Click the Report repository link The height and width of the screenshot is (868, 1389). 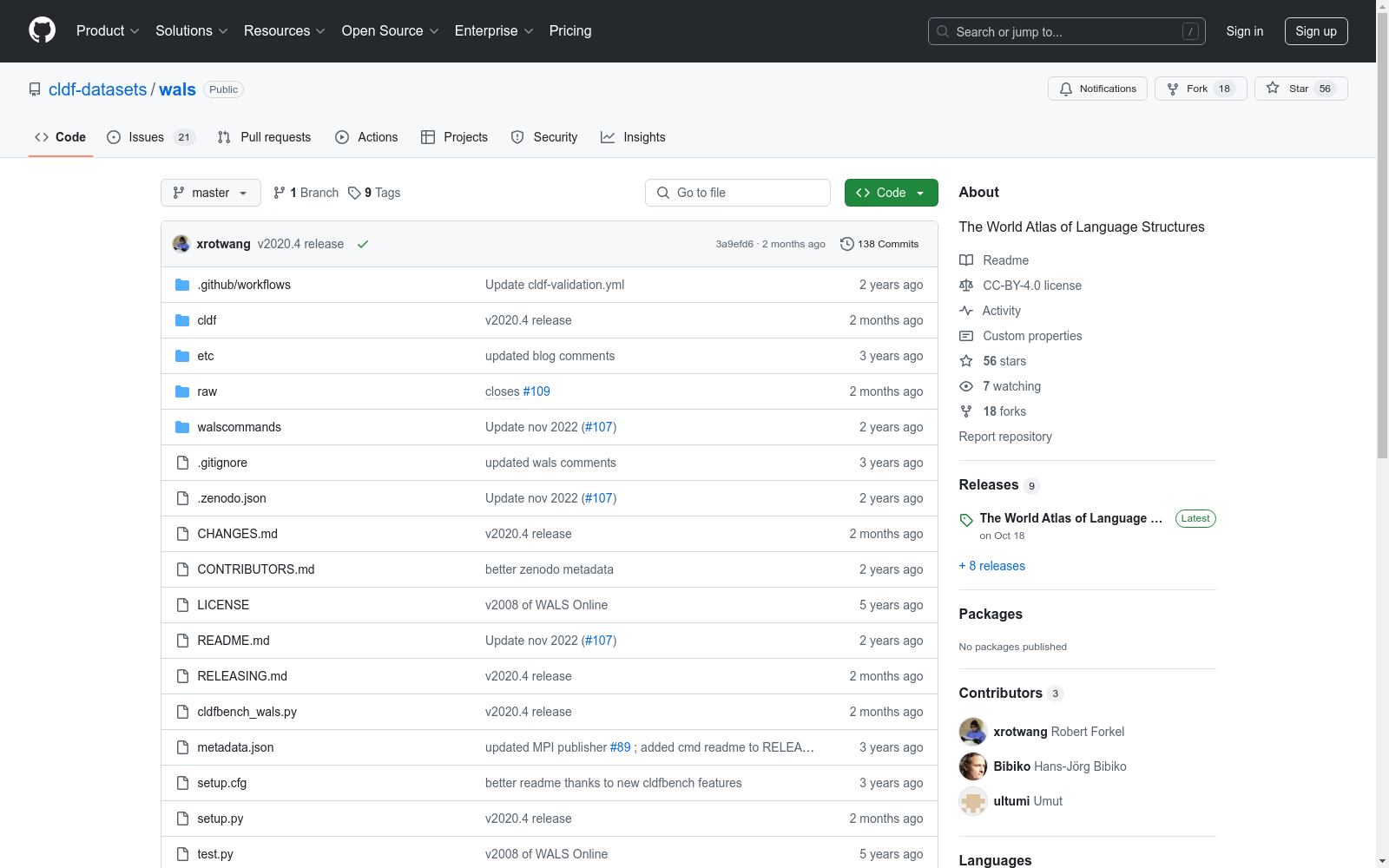1005,437
